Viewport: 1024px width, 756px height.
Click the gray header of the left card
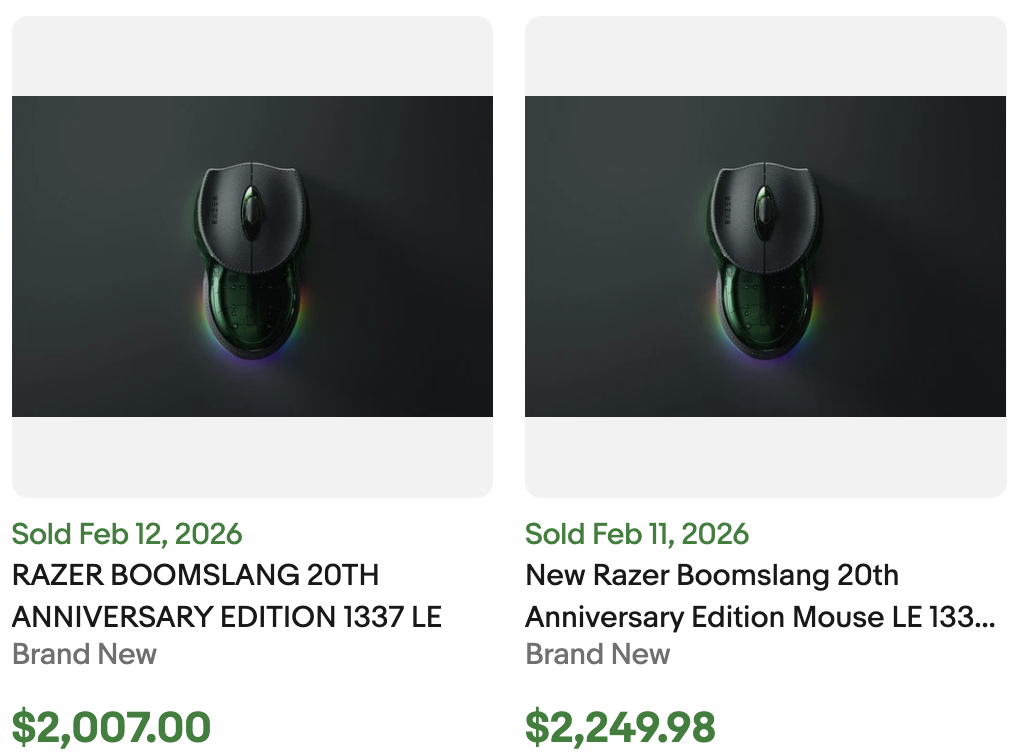252,55
